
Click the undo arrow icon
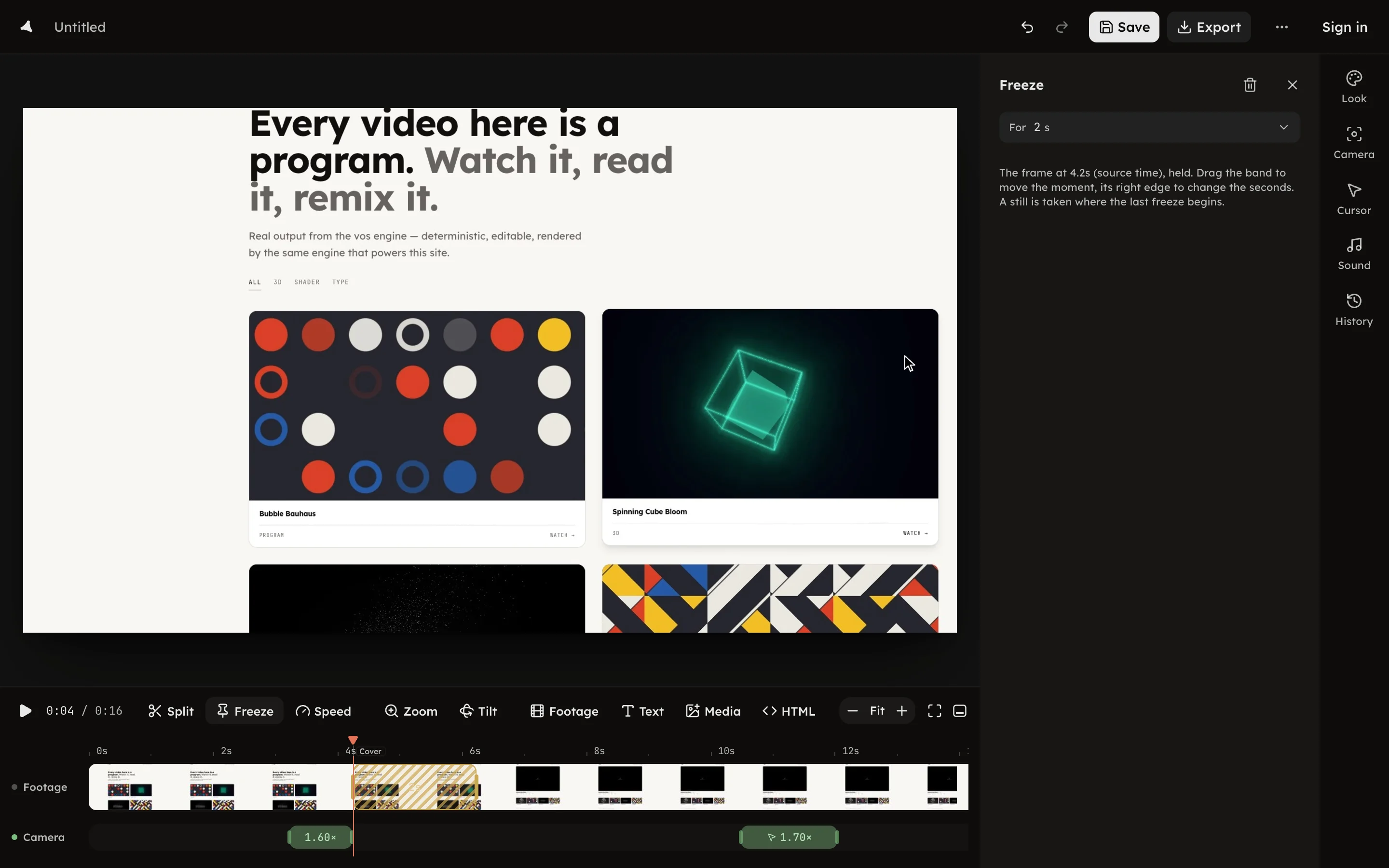(x=1027, y=27)
